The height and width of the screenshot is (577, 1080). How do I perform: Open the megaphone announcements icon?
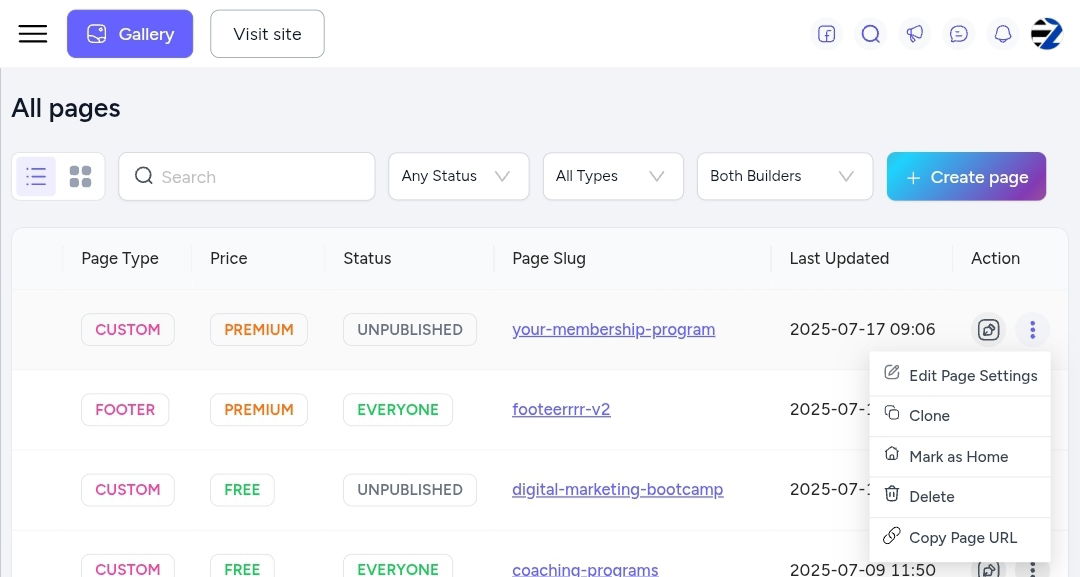915,34
